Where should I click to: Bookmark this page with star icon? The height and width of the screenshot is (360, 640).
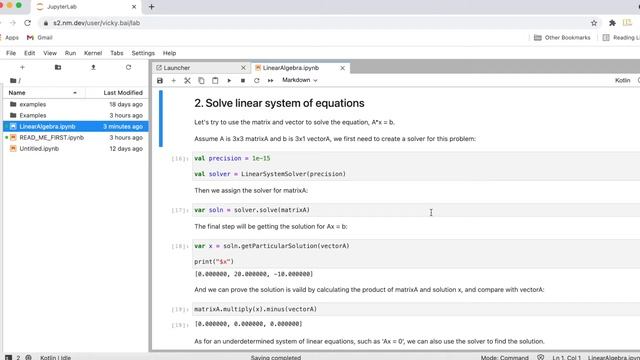[594, 23]
